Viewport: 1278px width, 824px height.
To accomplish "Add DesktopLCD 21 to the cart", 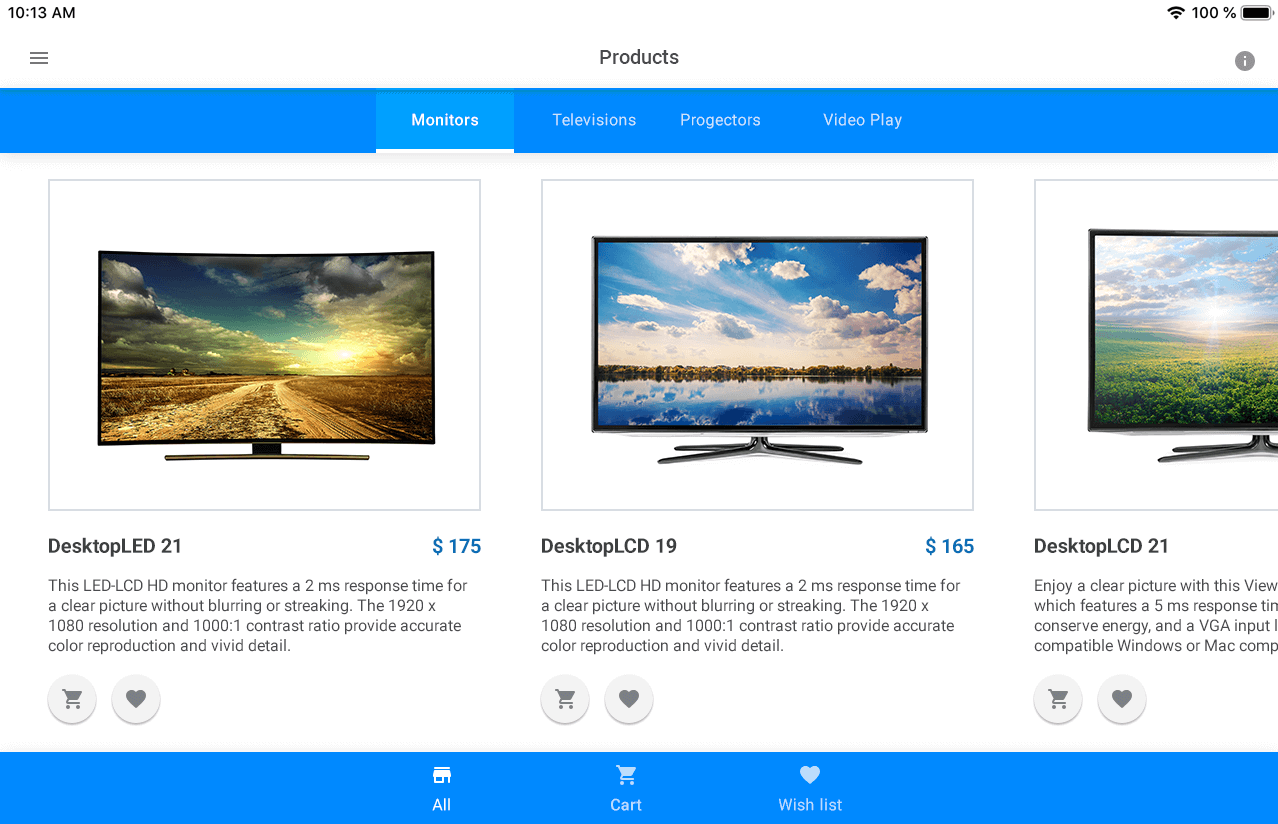I will [x=1057, y=699].
